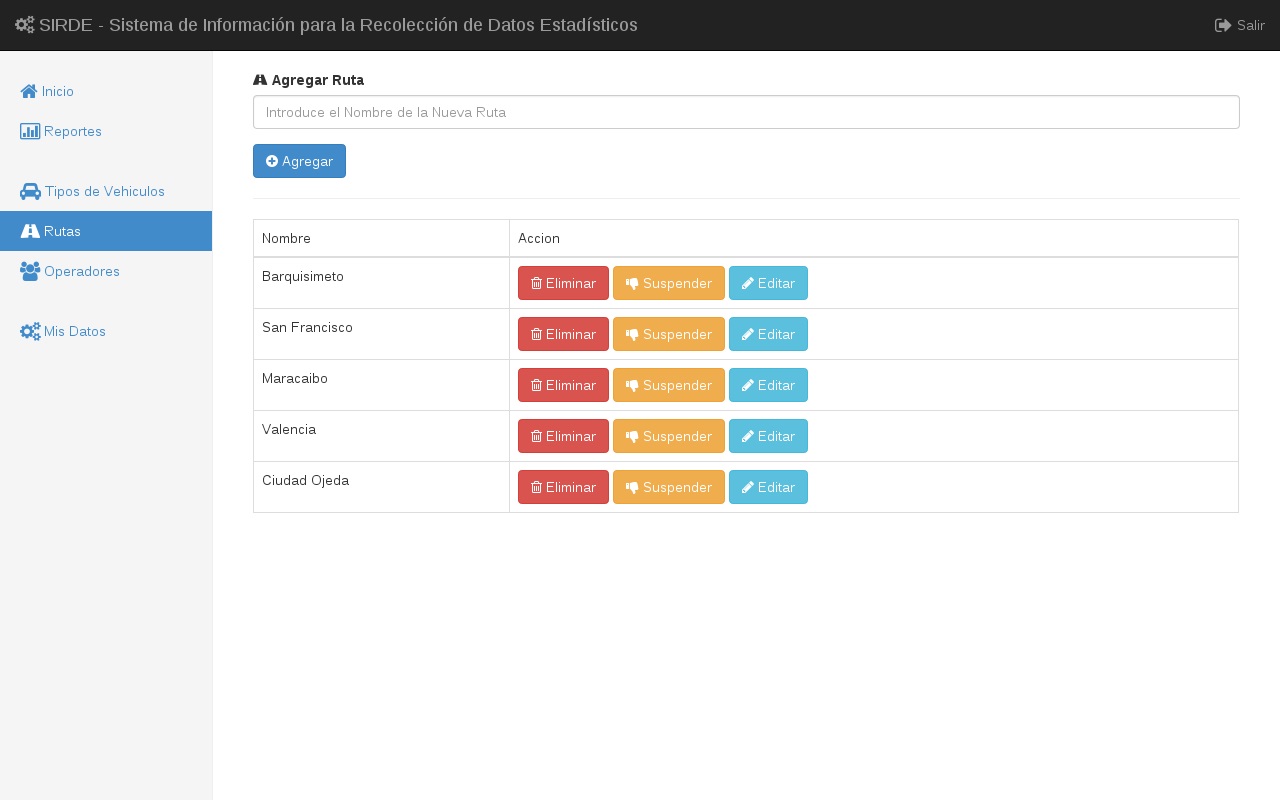Edit the San Francisco route
The height and width of the screenshot is (800, 1280).
[768, 334]
